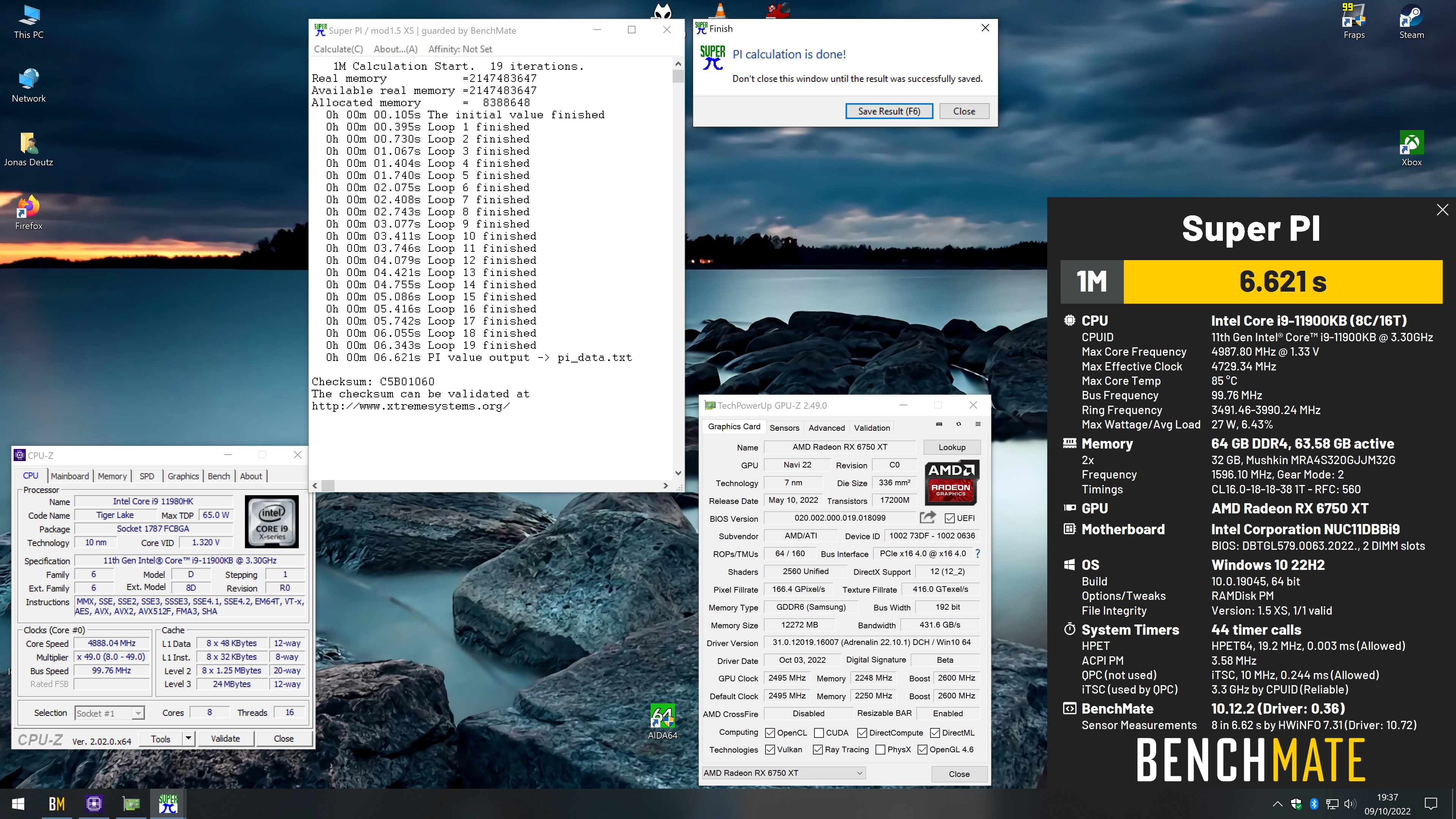This screenshot has width=1456, height=819.
Task: Toggle CUDA checkbox
Action: click(x=819, y=733)
